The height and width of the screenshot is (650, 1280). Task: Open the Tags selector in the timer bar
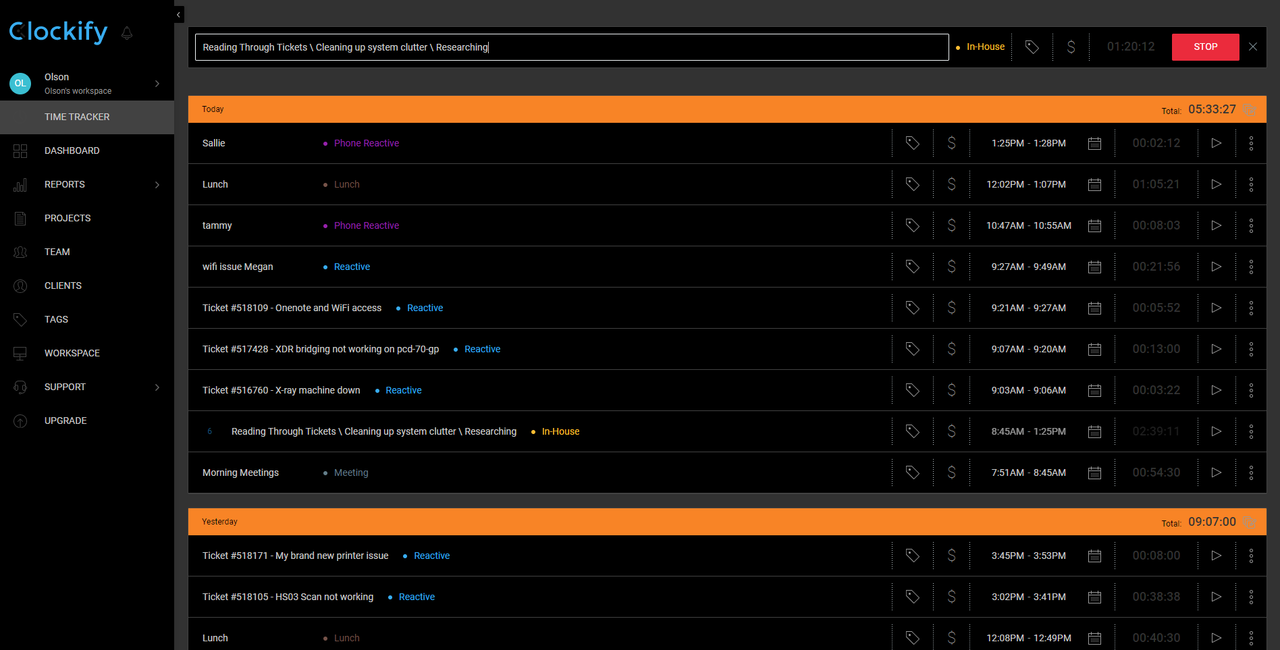pyautogui.click(x=1031, y=46)
